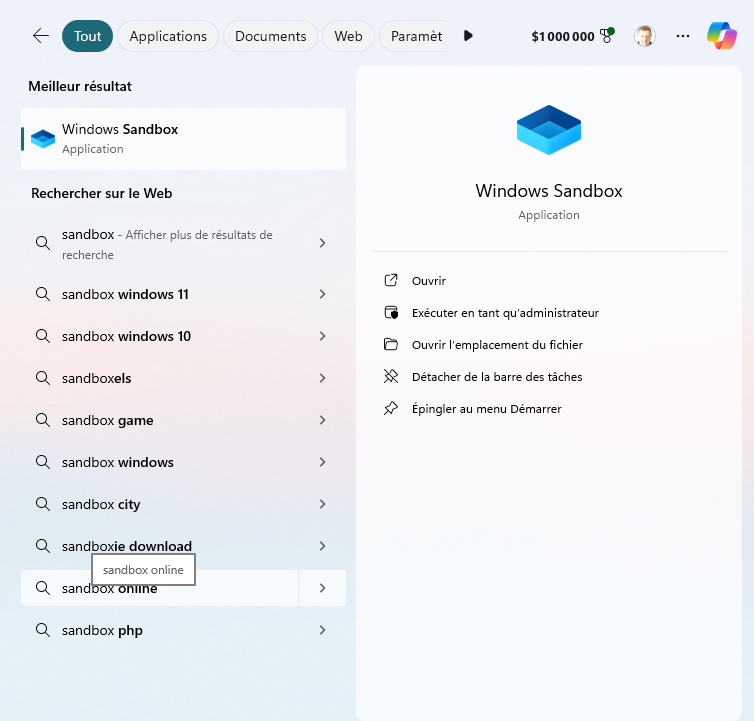Viewport: 754px width, 721px height.
Task: Expand chevron for sandbox windows 10
Action: click(323, 336)
